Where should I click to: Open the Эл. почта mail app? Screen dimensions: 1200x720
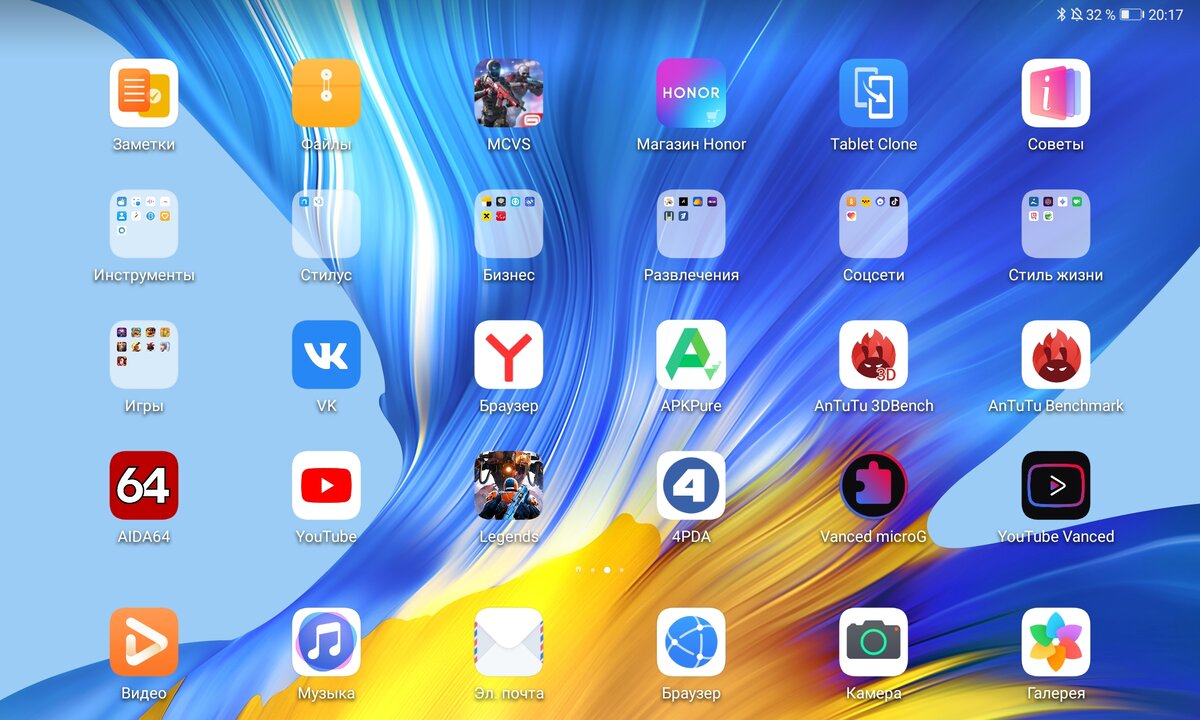[x=508, y=645]
